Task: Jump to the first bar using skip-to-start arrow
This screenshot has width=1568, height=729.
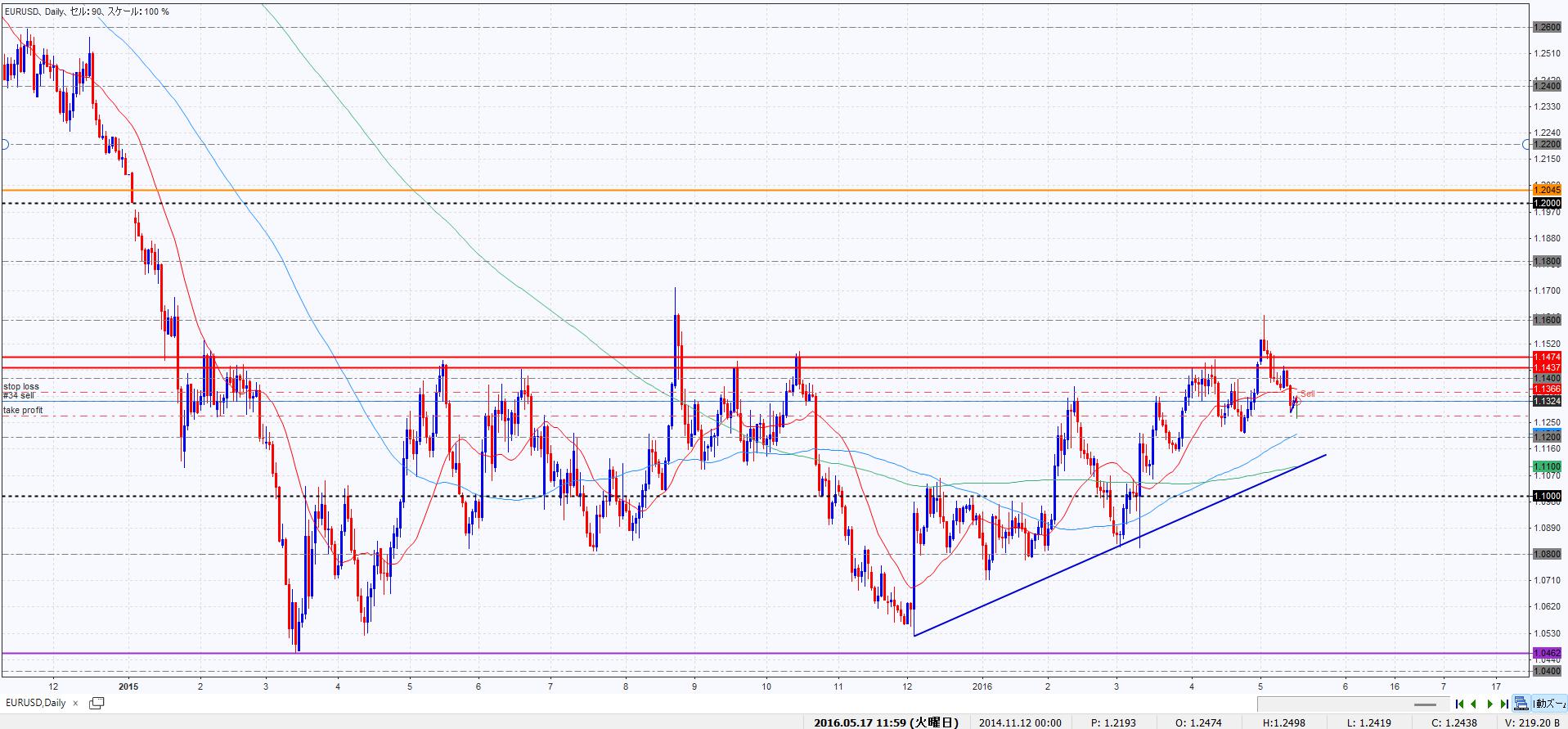Action: click(1460, 704)
